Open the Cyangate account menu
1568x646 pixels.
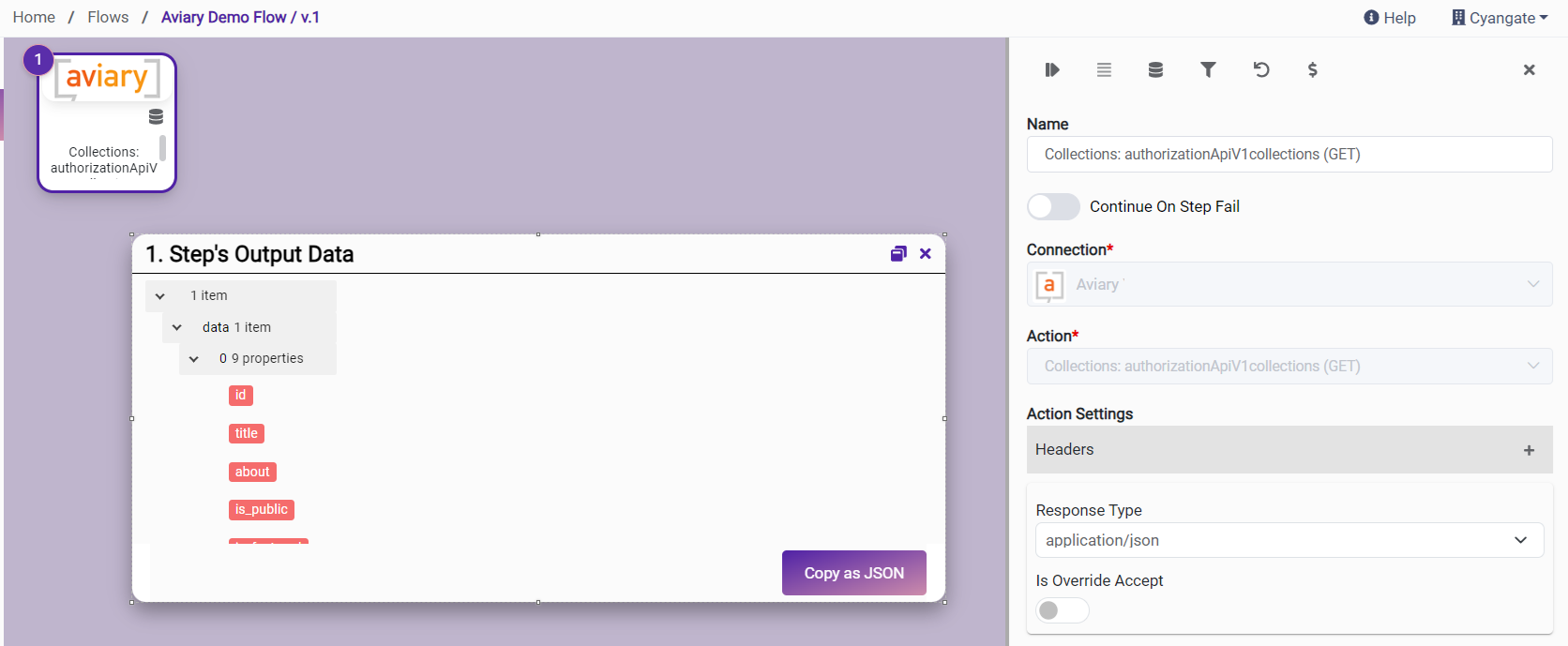click(x=1500, y=18)
